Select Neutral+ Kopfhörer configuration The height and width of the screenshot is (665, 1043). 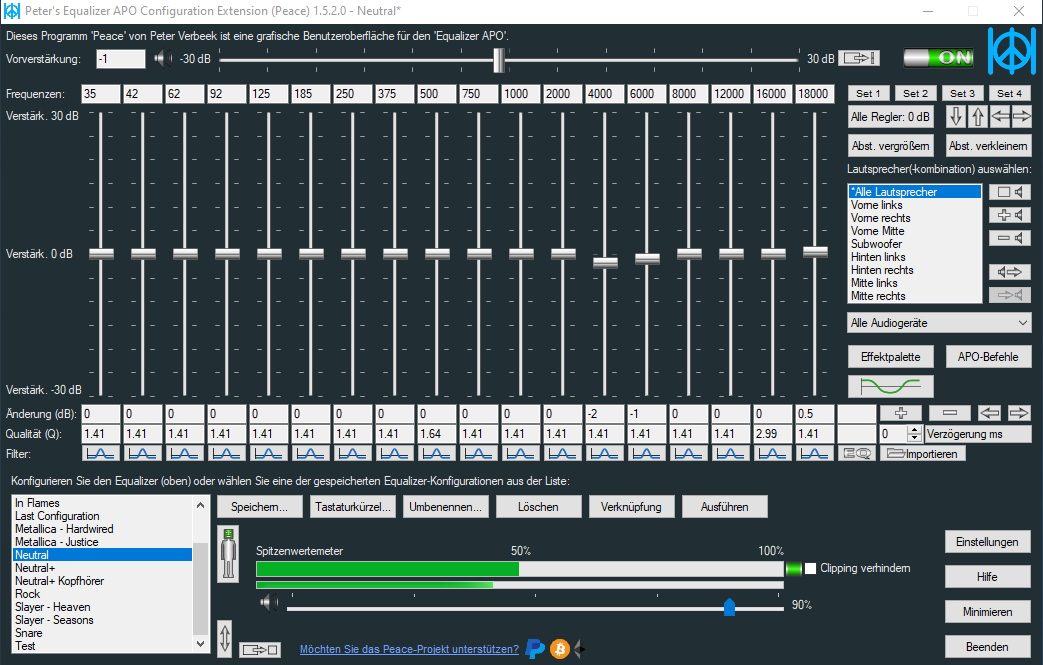(102, 581)
